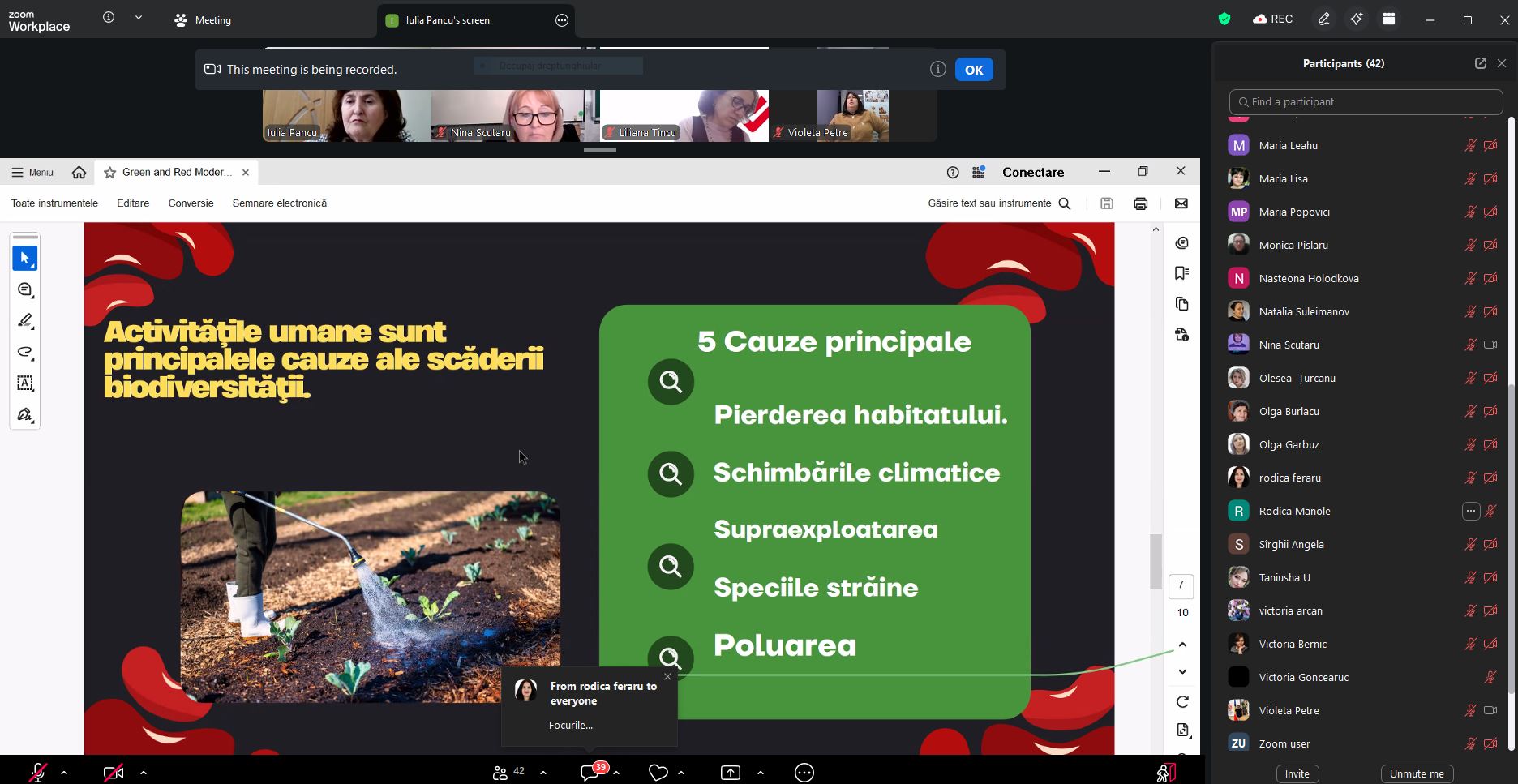Screen dimensions: 1518x784
Task: Pop out the Participants panel
Action: click(1480, 63)
